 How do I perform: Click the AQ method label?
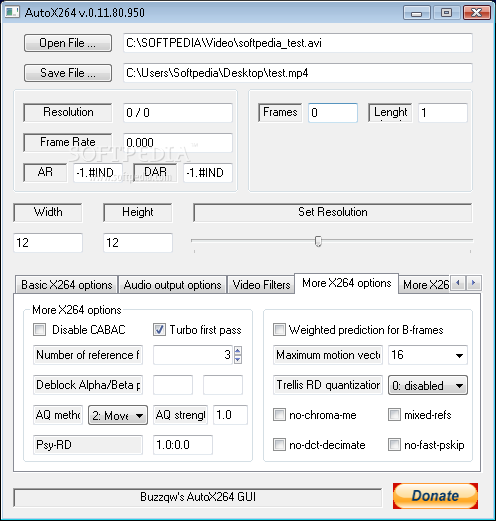pyautogui.click(x=58, y=415)
